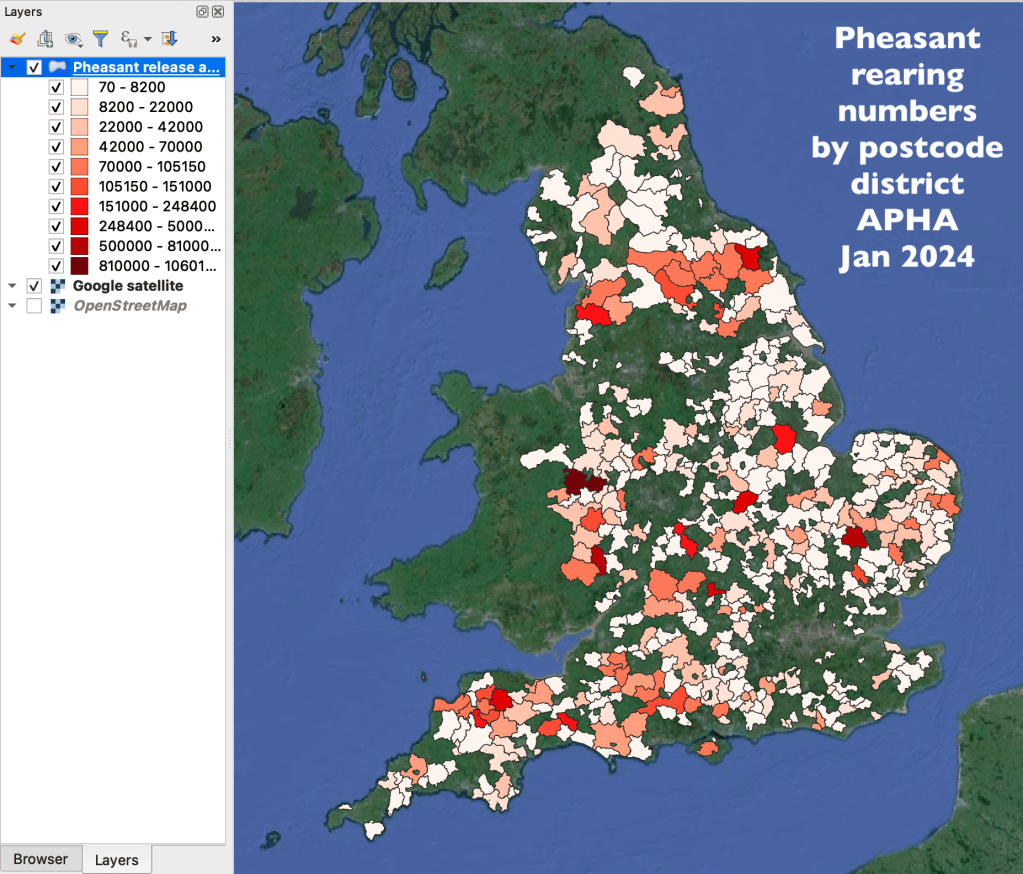Screen dimensions: 1023x874
Task: Open the Manage Map Themes eye icon
Action: click(x=73, y=39)
